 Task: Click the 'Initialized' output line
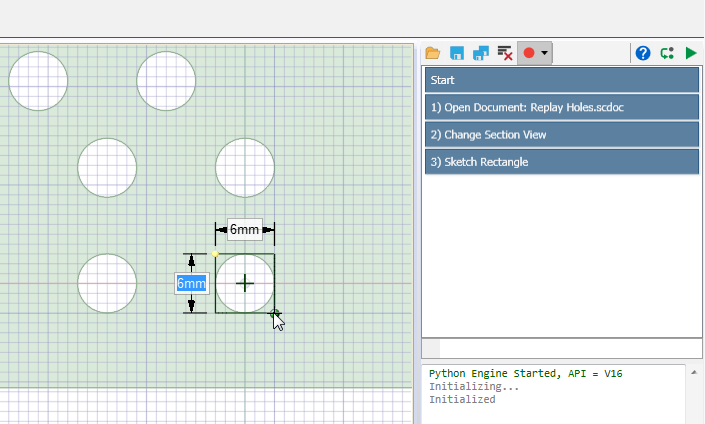pos(462,400)
